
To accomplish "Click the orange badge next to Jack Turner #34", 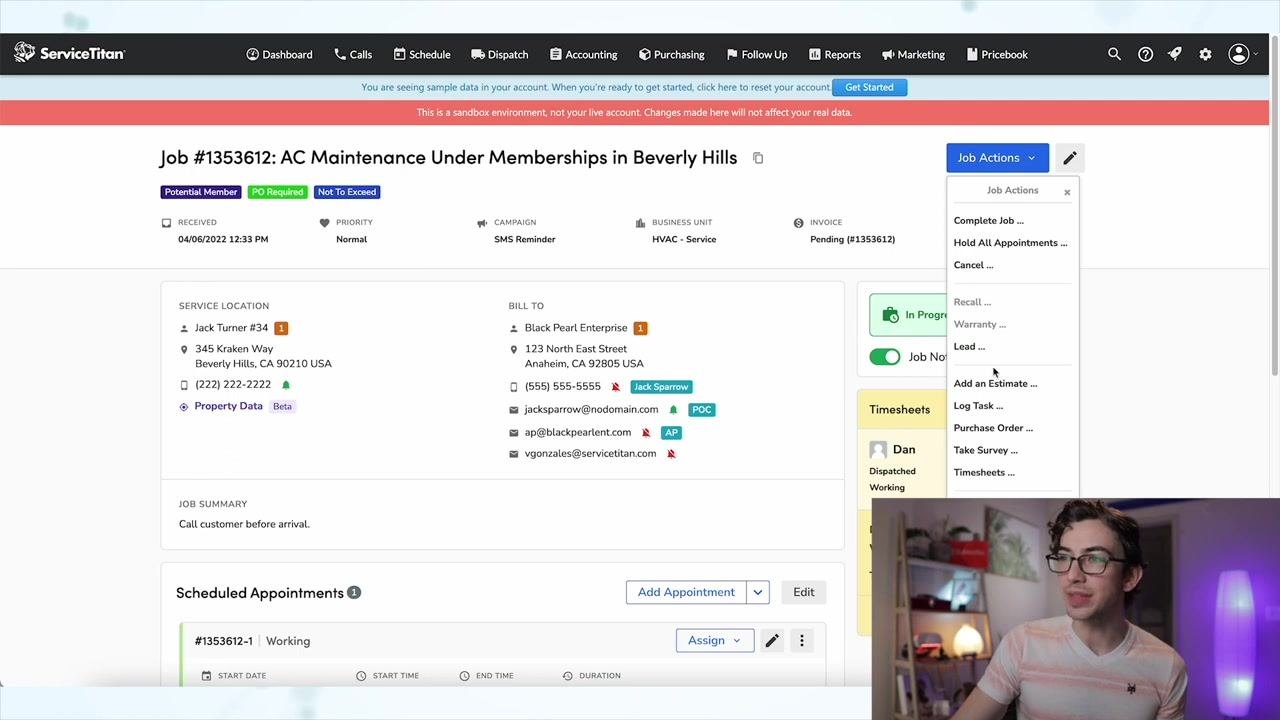I will (x=281, y=328).
